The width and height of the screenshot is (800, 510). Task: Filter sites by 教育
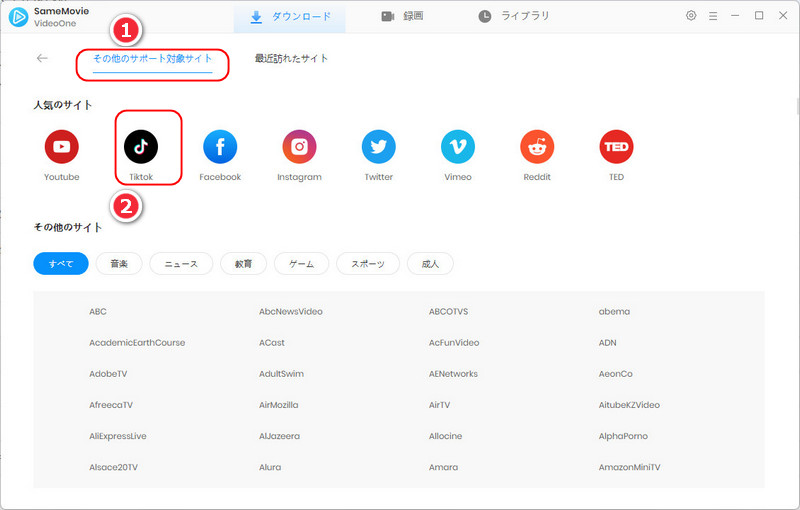click(243, 264)
